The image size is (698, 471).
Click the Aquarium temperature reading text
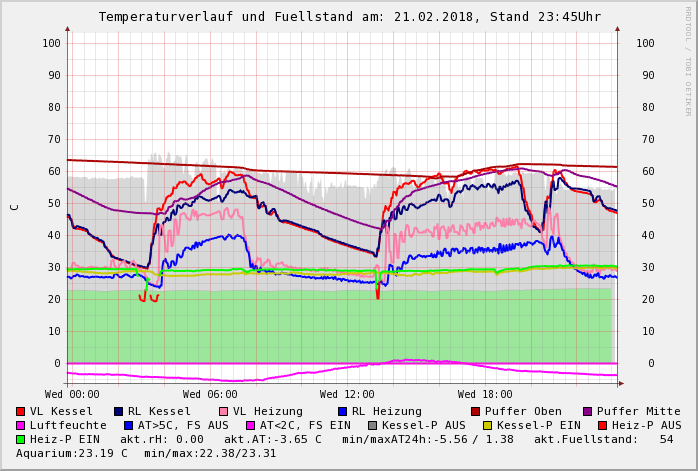pyautogui.click(x=70, y=453)
